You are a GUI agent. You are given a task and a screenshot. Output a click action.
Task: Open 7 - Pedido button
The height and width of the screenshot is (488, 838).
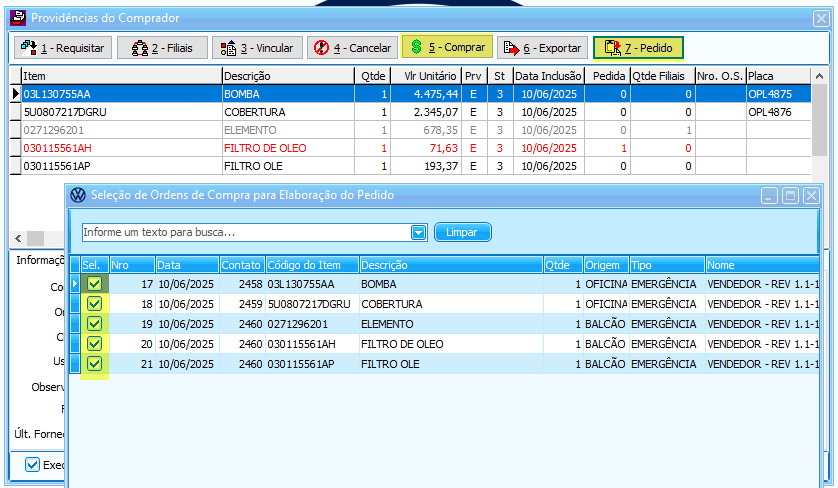(x=638, y=48)
